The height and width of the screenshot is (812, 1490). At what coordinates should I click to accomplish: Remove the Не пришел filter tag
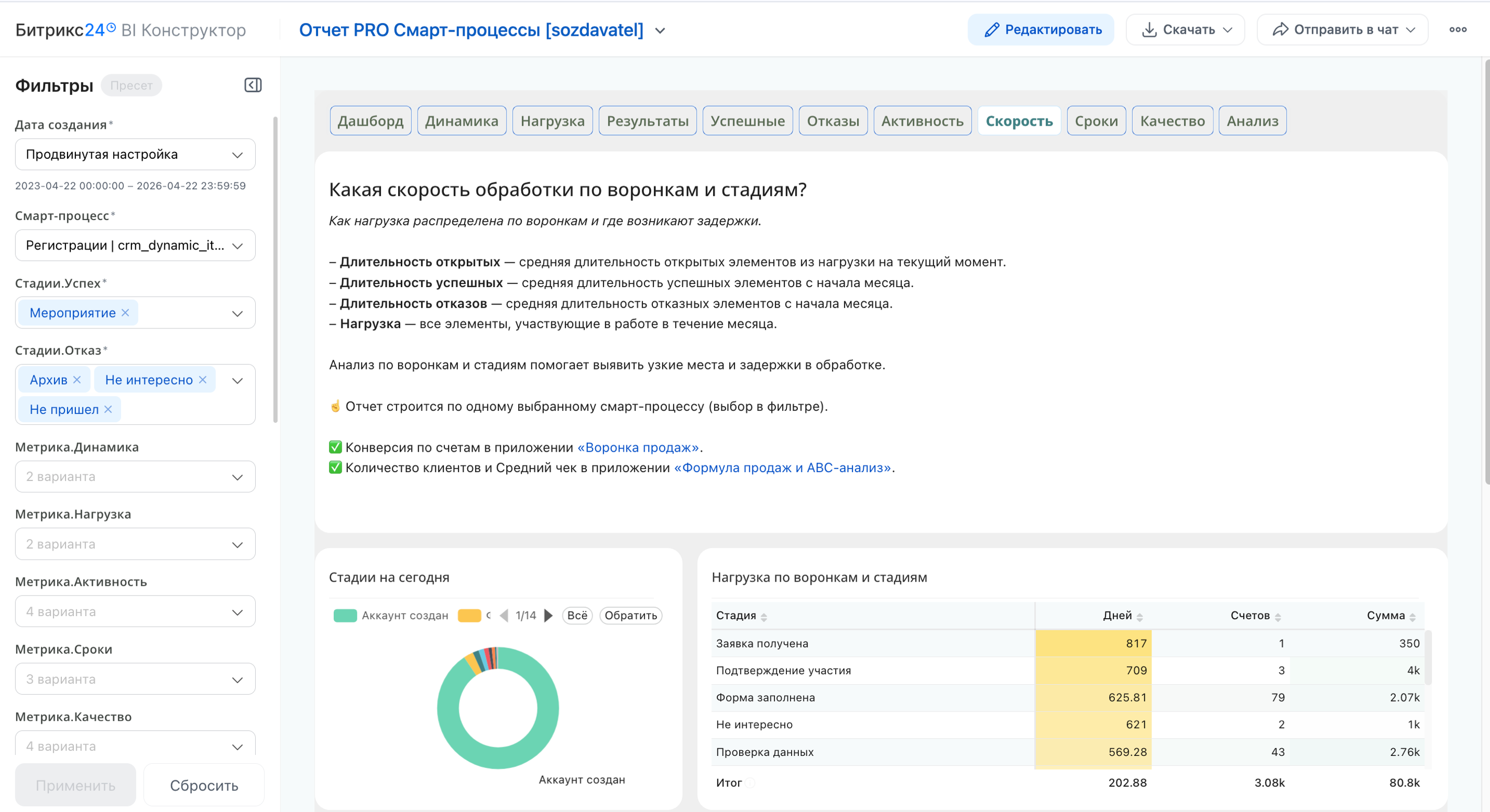108,409
